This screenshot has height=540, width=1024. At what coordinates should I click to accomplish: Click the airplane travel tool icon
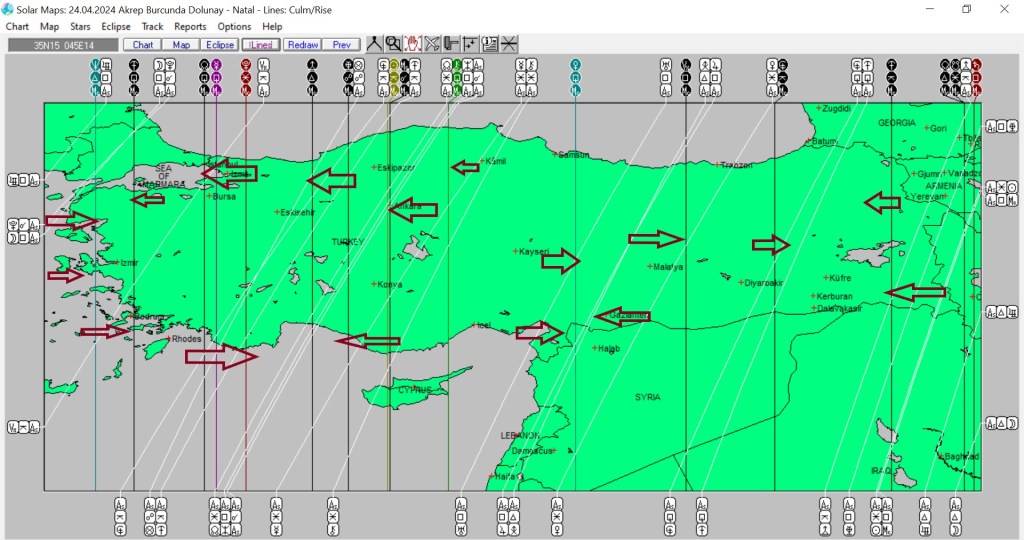coord(432,44)
